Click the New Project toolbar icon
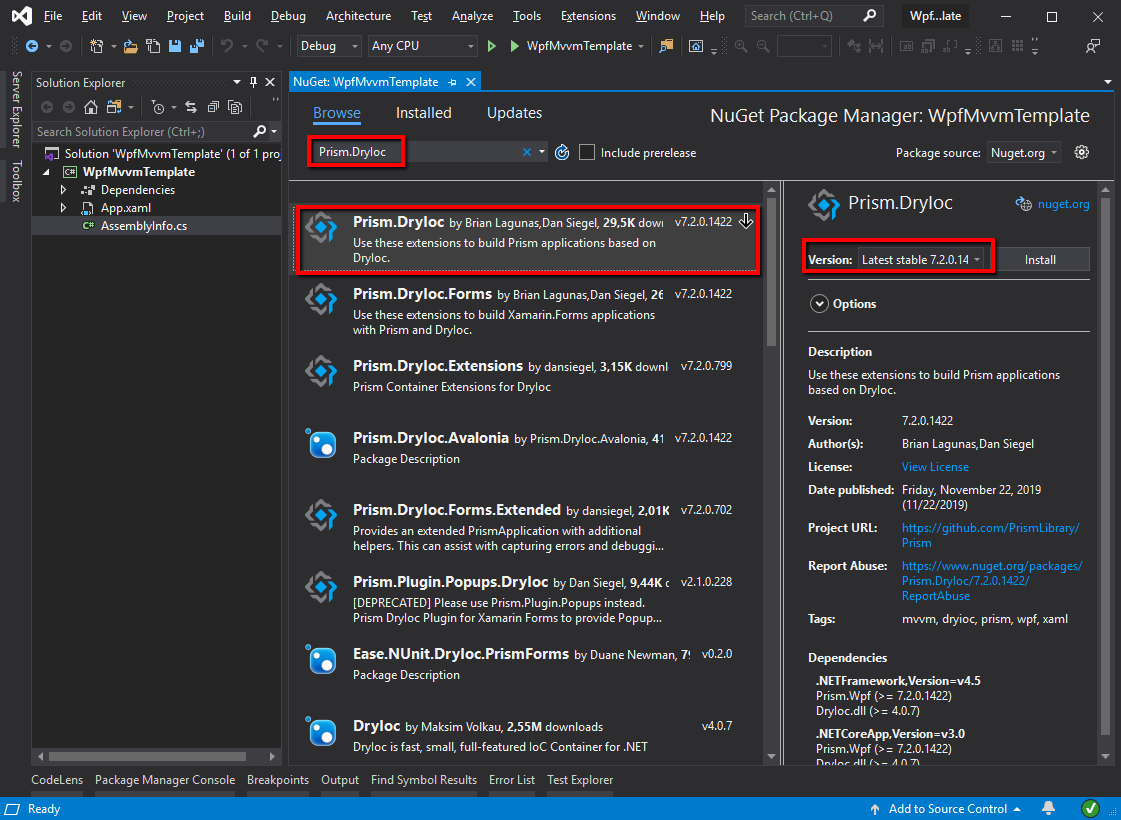1121x820 pixels. [97, 46]
